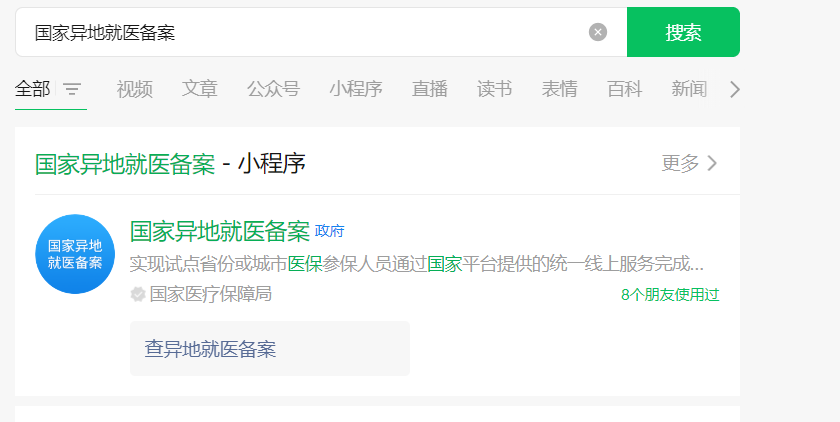Image resolution: width=840 pixels, height=422 pixels.
Task: Expand more tabs with the right chevron
Action: tap(734, 89)
